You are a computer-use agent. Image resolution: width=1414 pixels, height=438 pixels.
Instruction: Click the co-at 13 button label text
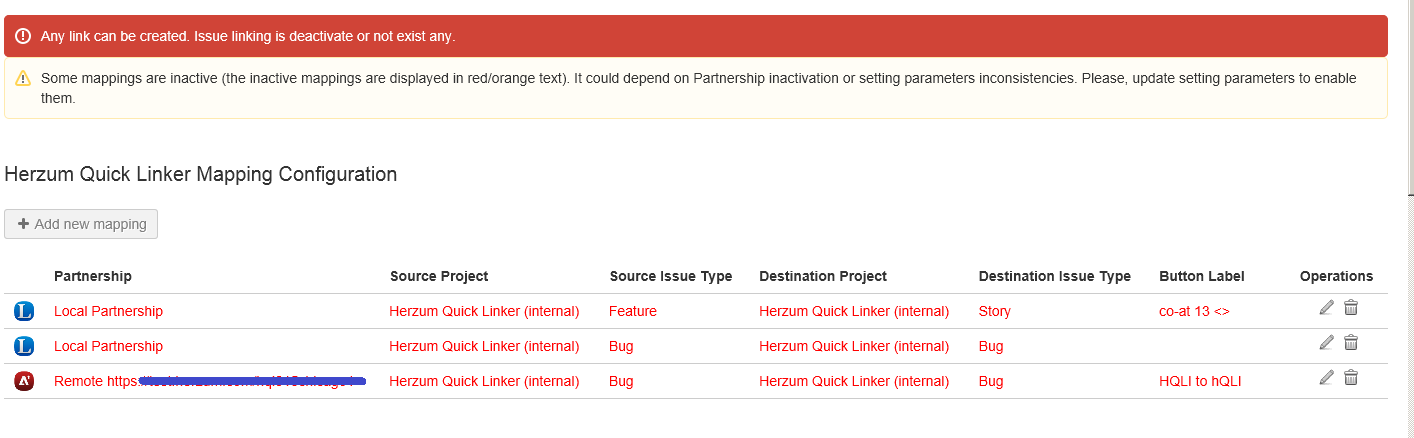click(1194, 311)
